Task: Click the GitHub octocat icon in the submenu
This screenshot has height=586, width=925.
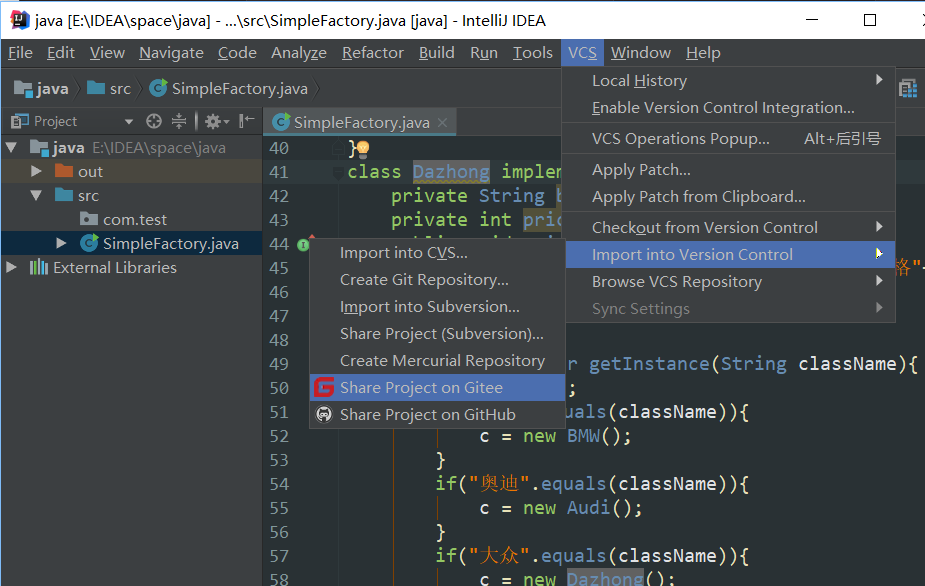Action: (324, 415)
